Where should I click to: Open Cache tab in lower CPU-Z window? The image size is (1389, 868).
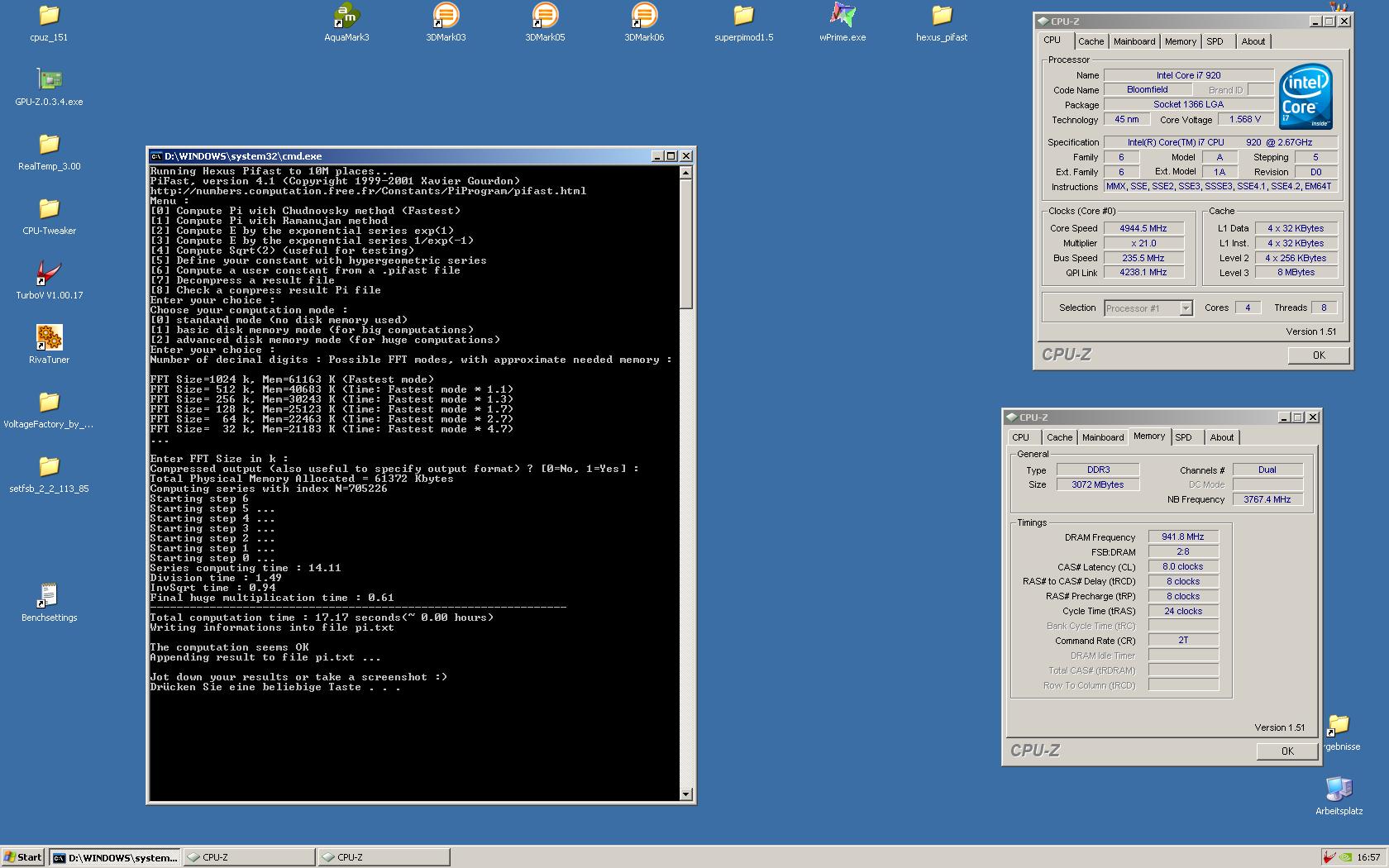coord(1059,437)
